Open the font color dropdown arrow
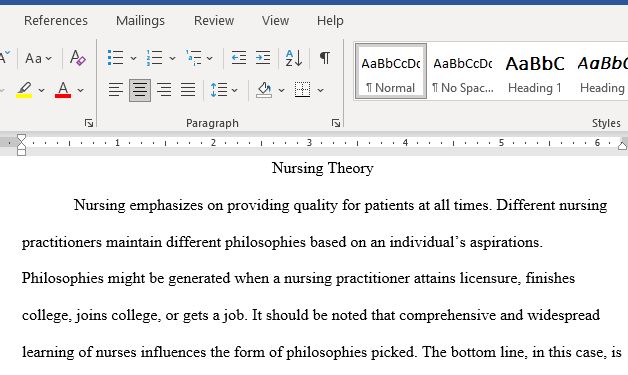Viewport: 628px width, 375px height. coord(81,91)
